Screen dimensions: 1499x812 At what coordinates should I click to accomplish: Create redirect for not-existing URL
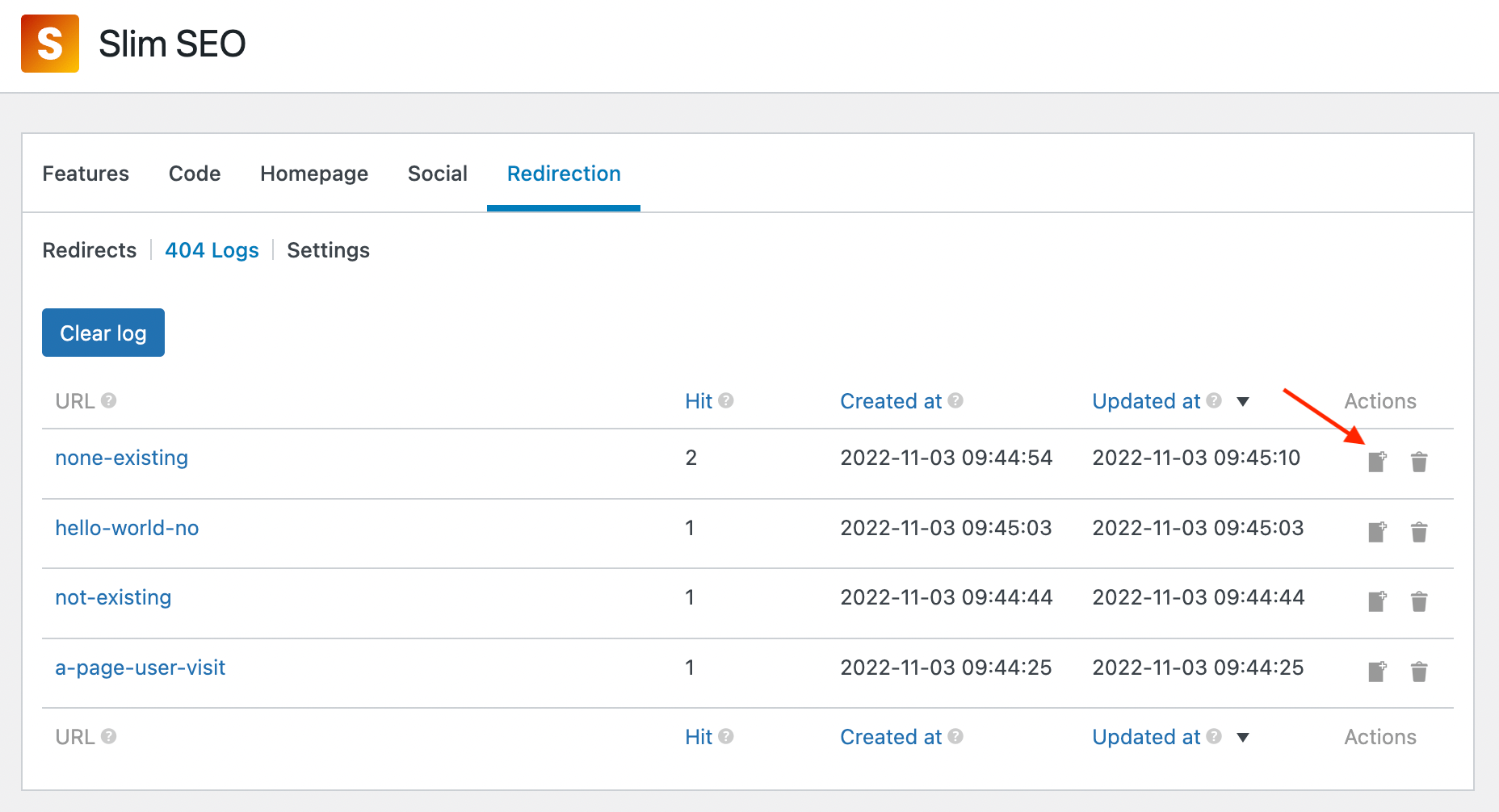point(1377,601)
